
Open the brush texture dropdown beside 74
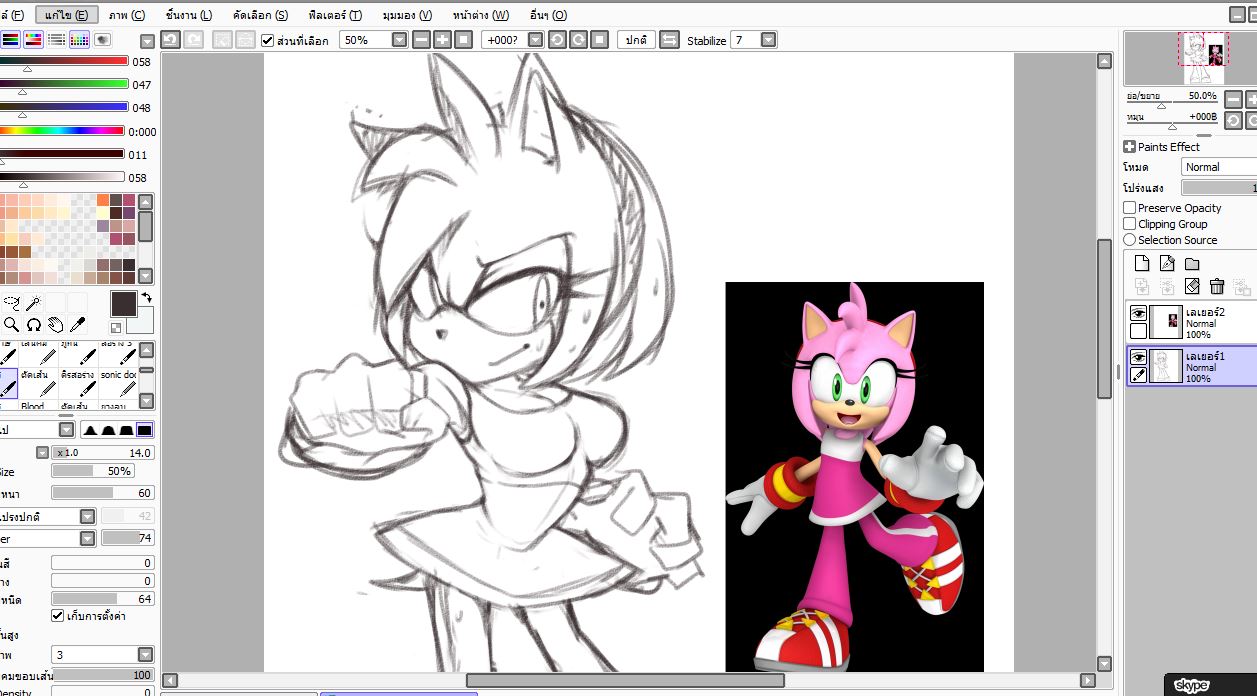tap(87, 538)
